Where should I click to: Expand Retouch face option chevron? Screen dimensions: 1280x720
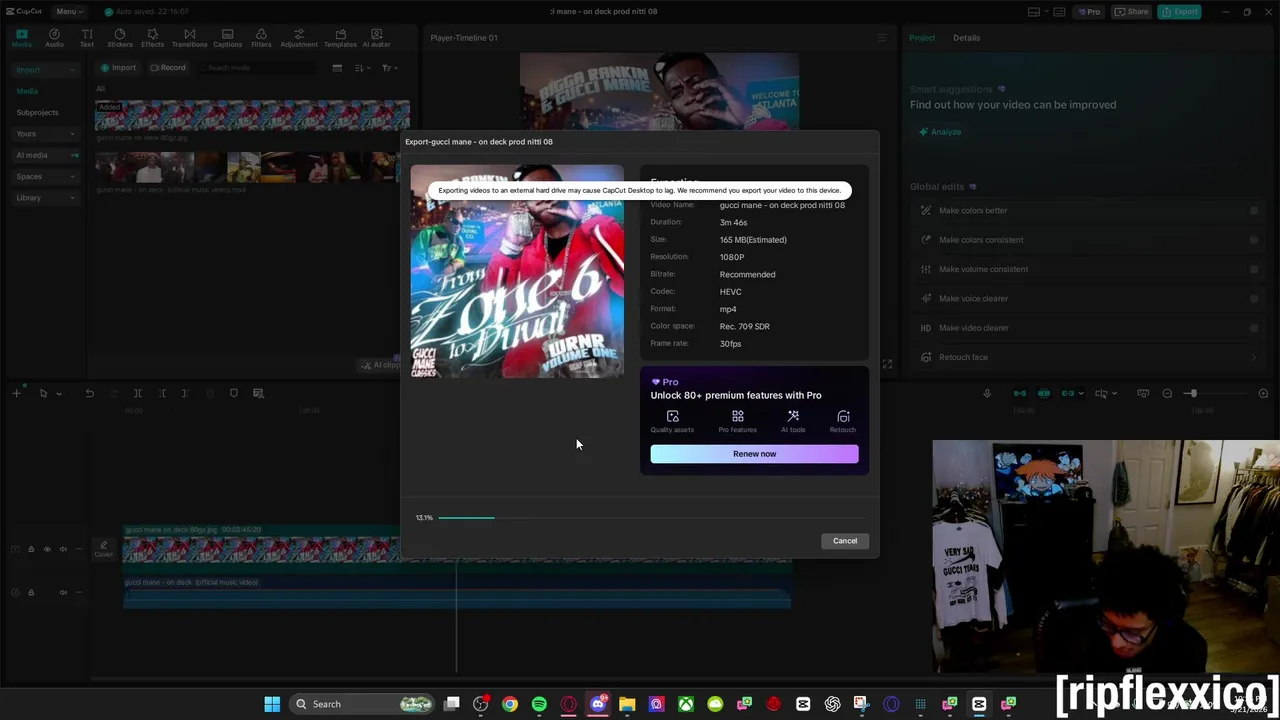(x=1254, y=357)
